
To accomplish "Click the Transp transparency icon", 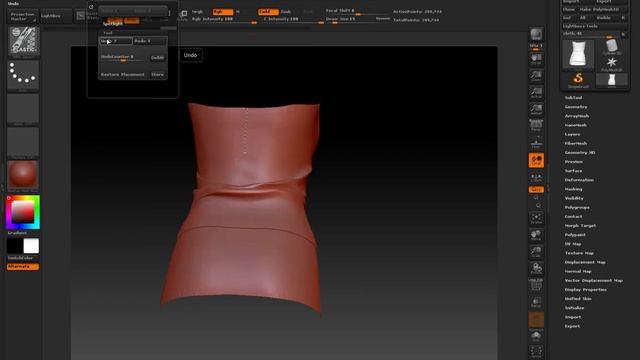I will point(536,302).
